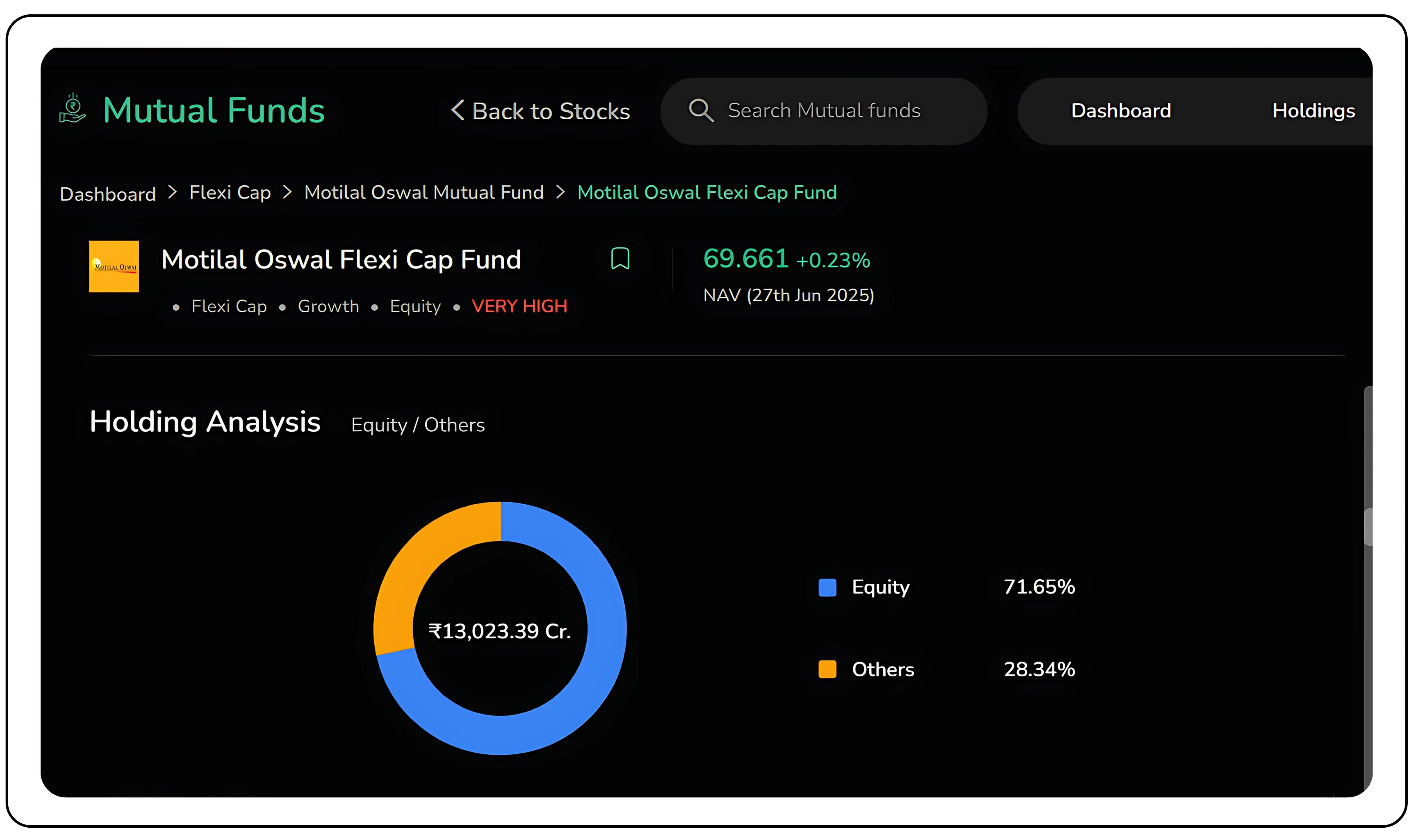
Task: Focus the Search Mutual funds field
Action: pyautogui.click(x=824, y=111)
